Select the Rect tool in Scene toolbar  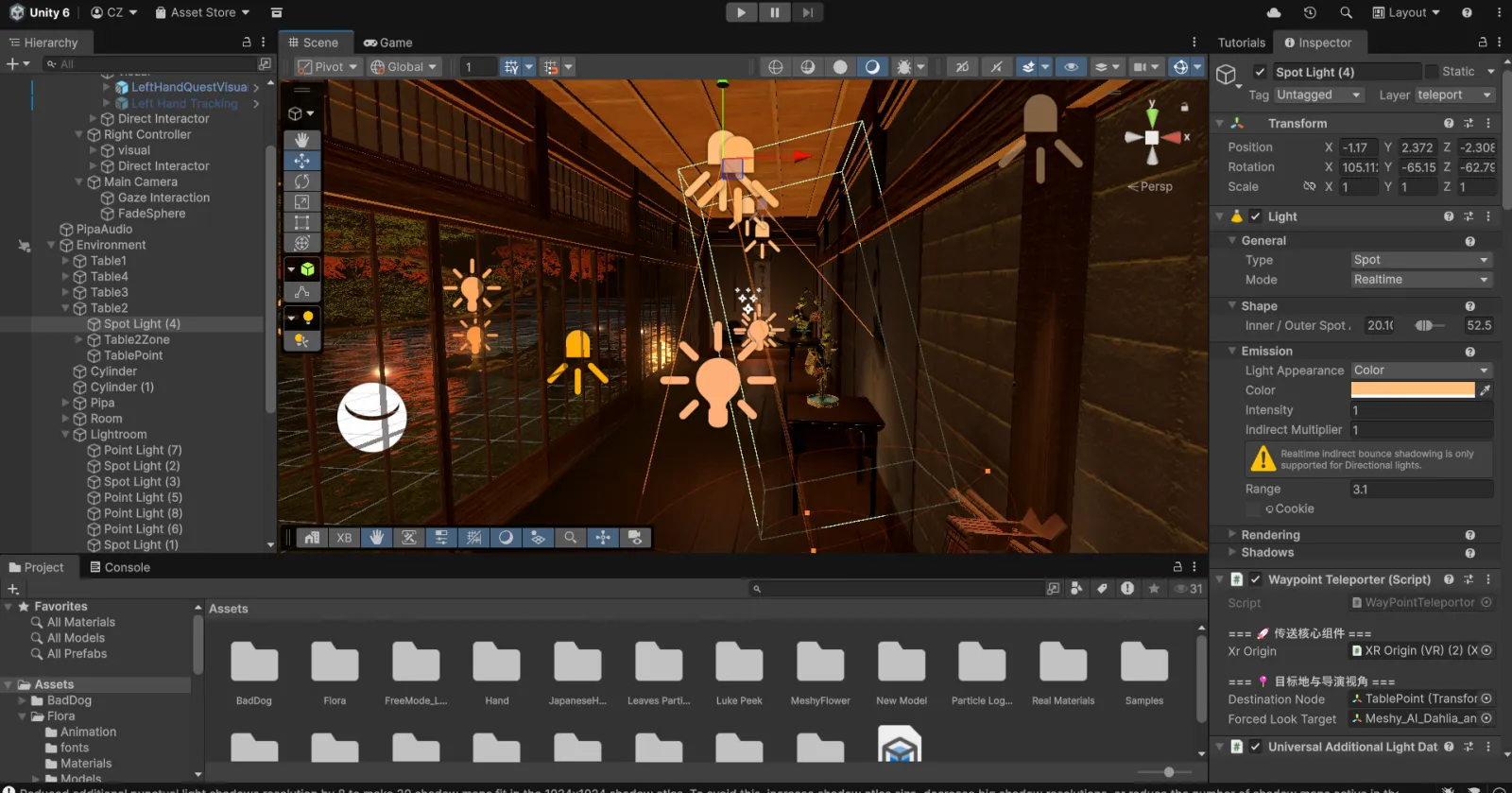point(301,223)
